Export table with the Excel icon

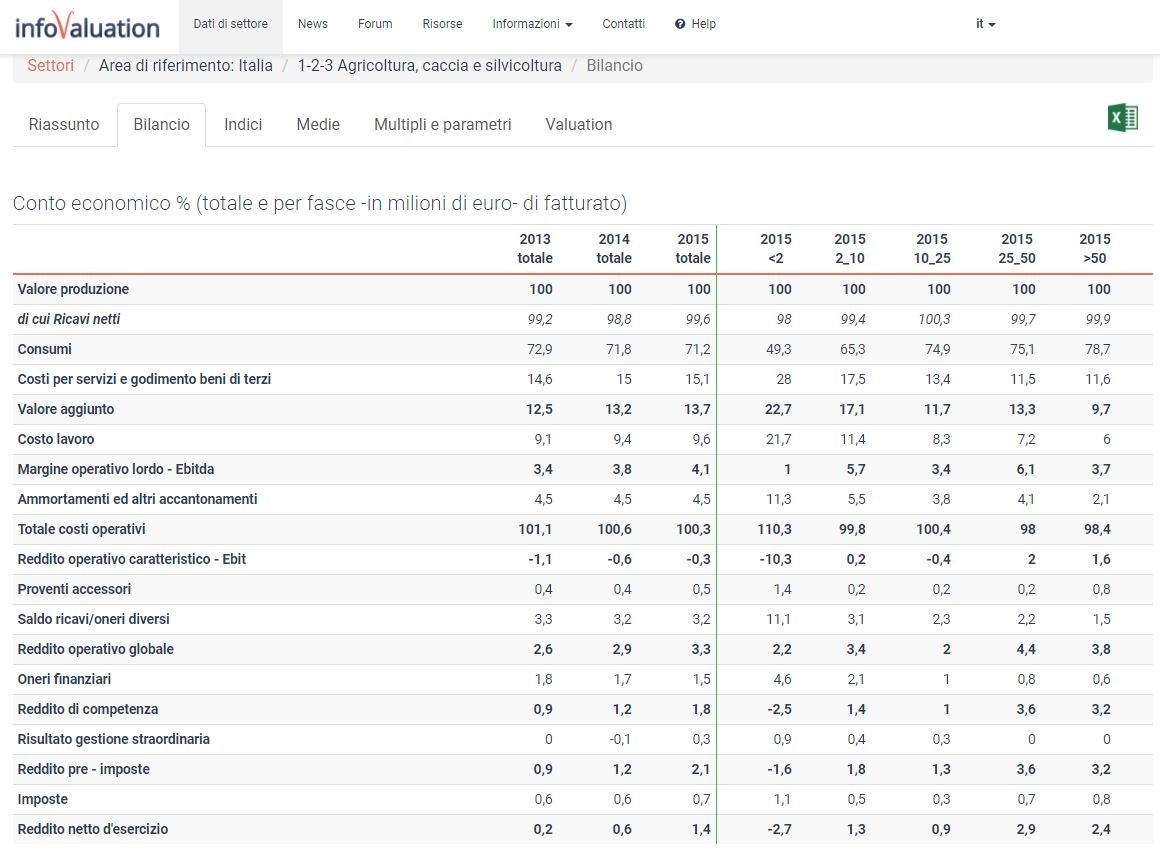1122,118
